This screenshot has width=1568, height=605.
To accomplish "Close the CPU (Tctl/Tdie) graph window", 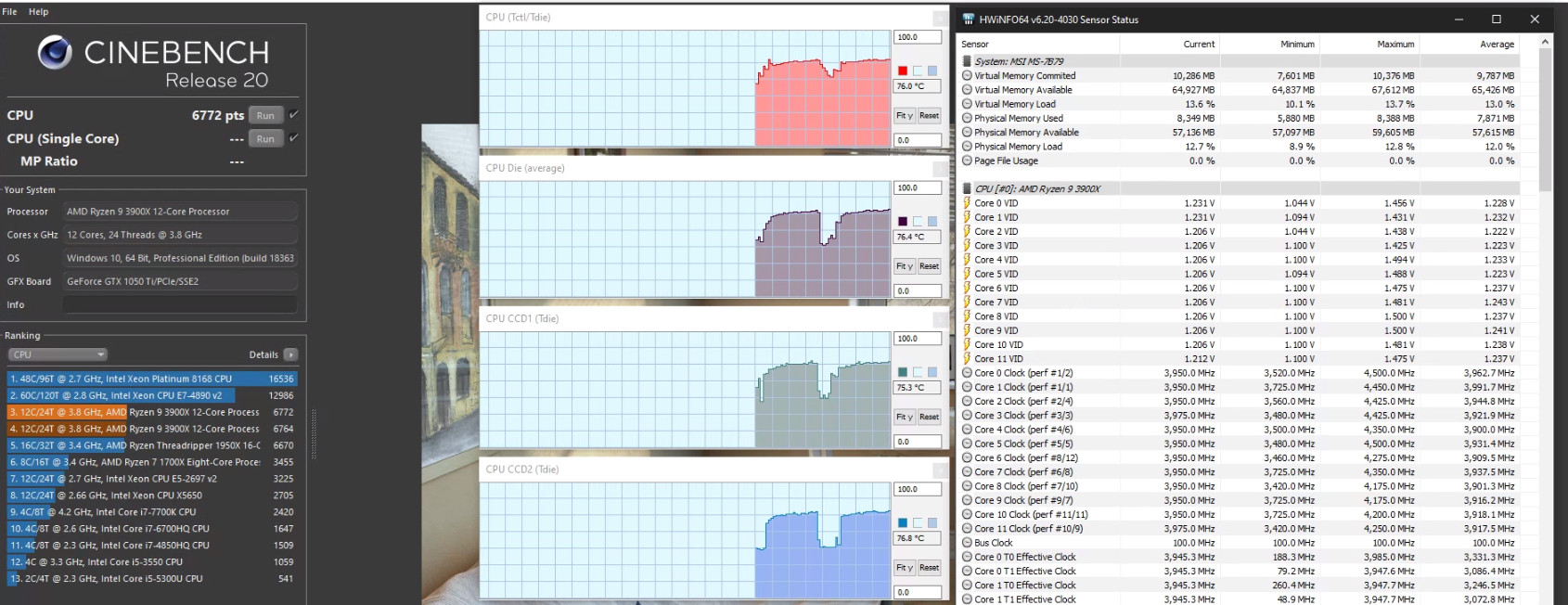I will (x=941, y=17).
